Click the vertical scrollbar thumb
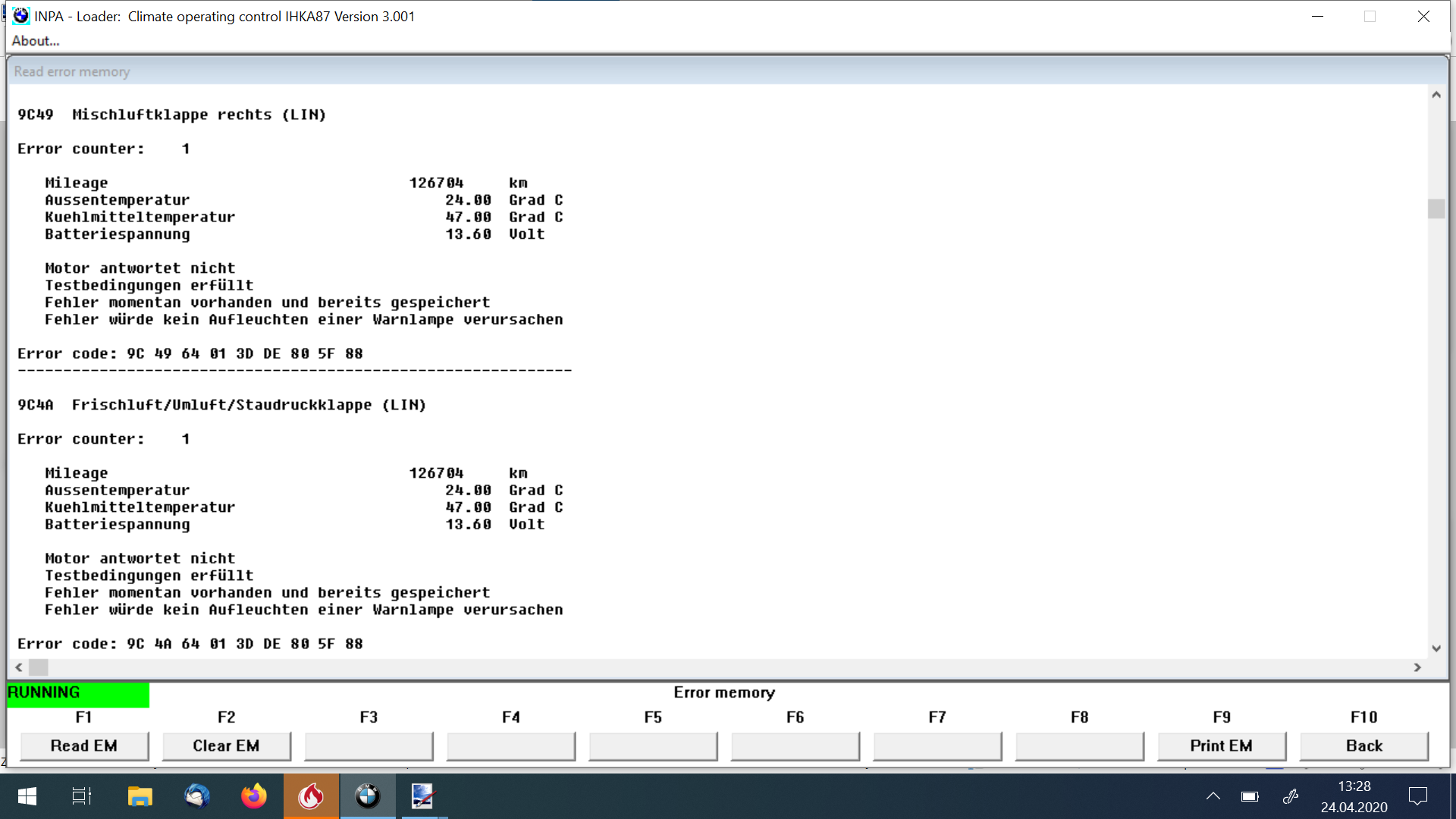 point(1436,209)
